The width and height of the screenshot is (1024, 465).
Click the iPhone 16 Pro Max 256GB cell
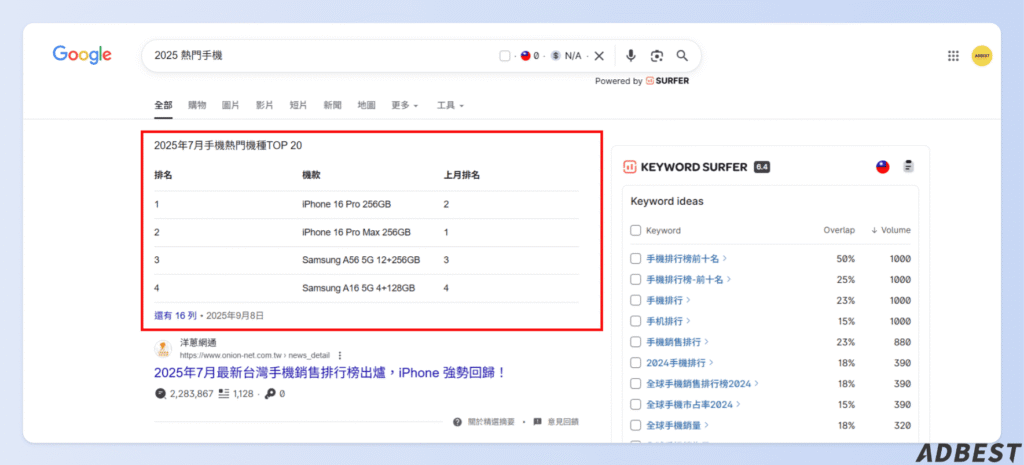click(x=356, y=232)
